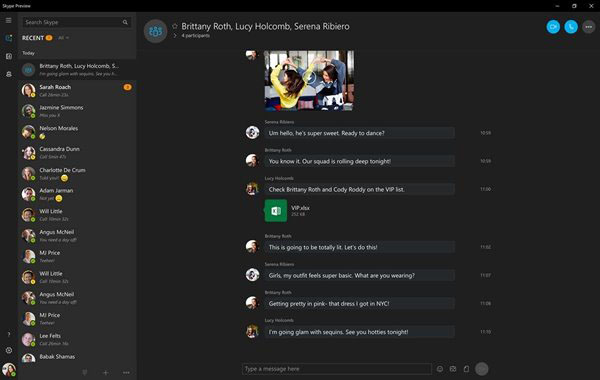Open the Jazmine Simmons conversation
This screenshot has height=380, width=600.
tap(77, 111)
